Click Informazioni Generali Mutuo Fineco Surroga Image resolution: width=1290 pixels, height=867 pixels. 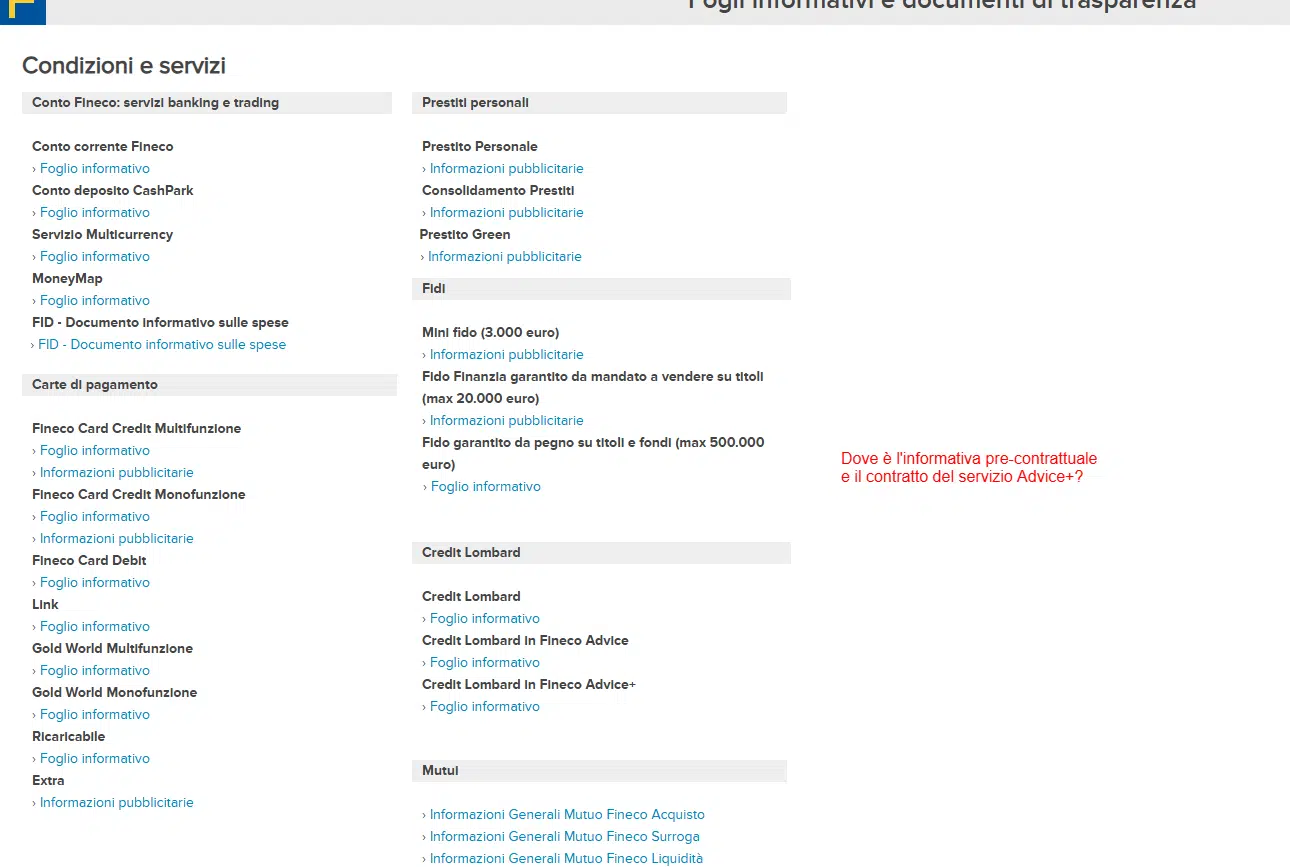[x=564, y=837]
